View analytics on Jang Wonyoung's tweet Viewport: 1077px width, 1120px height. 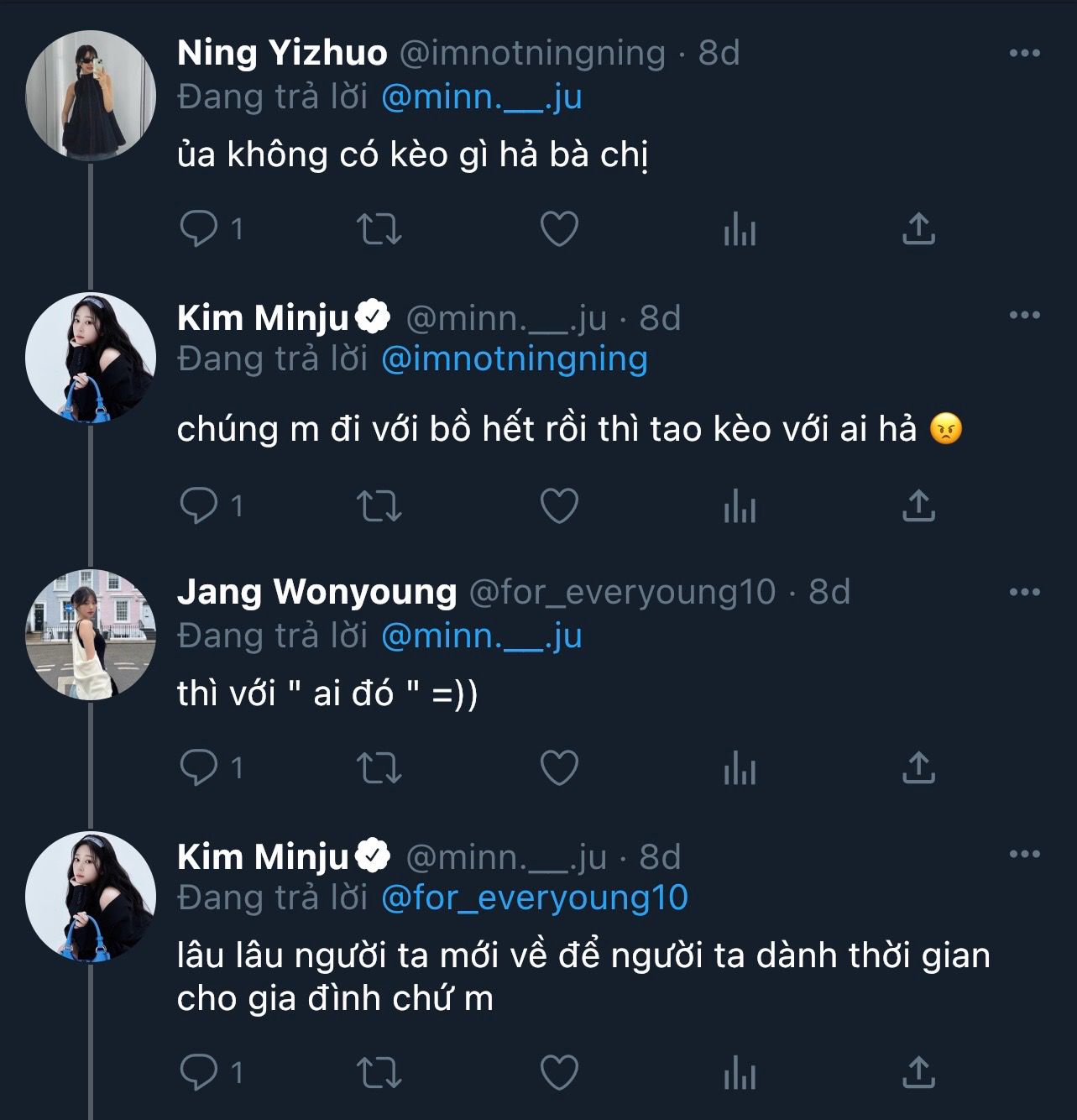740,767
